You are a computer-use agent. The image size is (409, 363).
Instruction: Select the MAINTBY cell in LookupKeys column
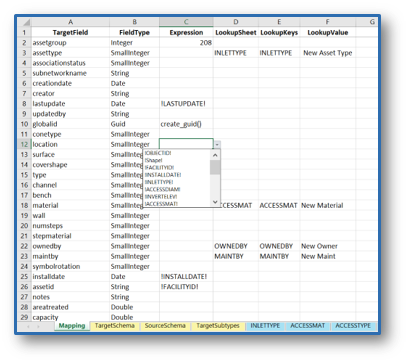[x=279, y=256]
